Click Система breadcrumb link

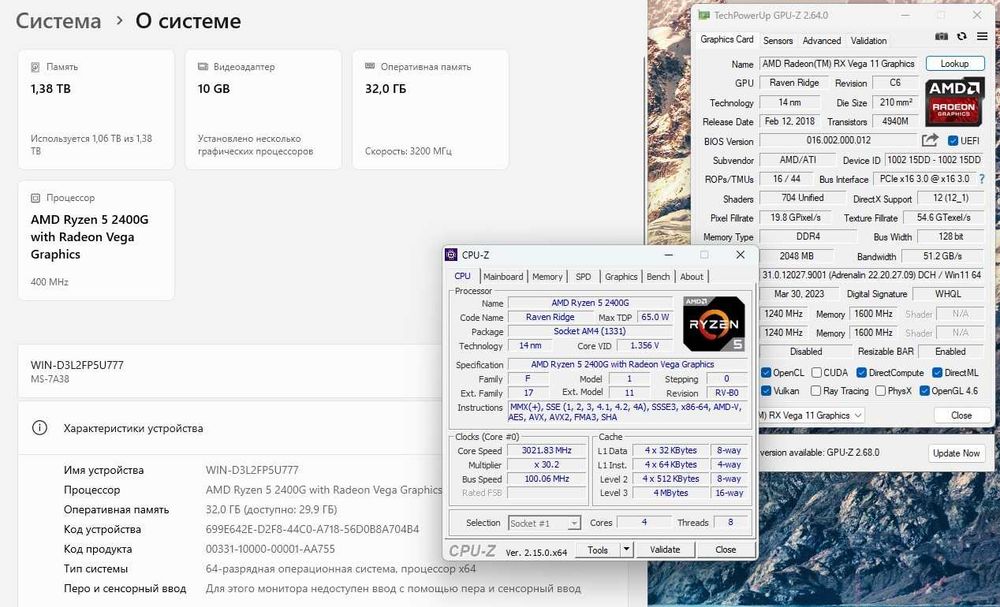click(58, 20)
